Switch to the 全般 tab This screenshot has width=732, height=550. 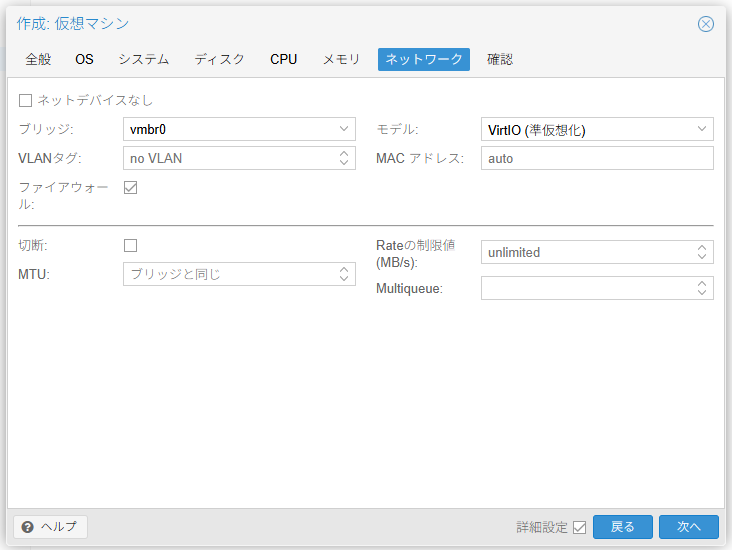tap(38, 59)
